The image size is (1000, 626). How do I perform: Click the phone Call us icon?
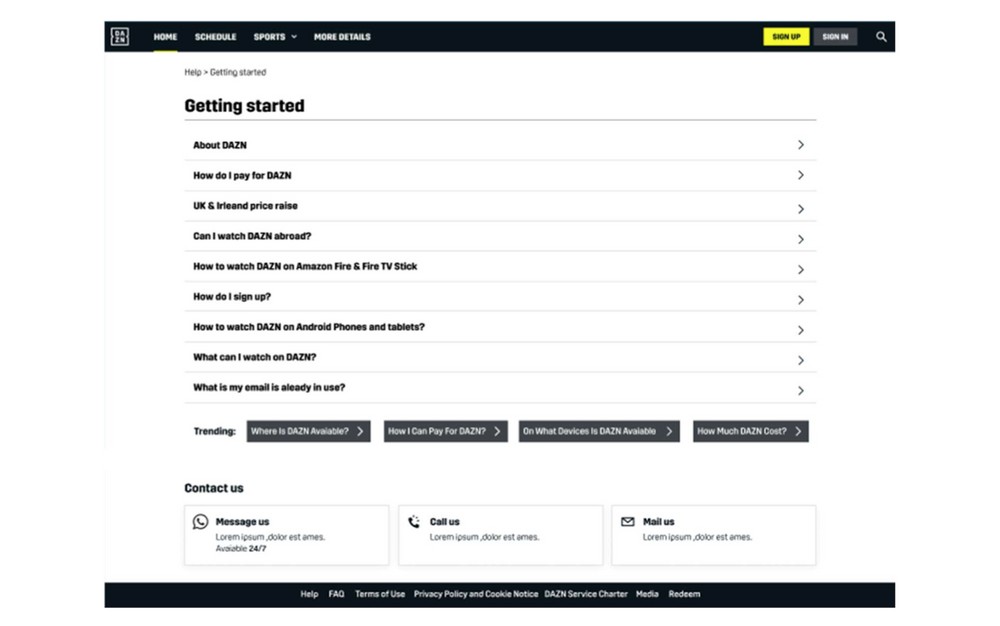pyautogui.click(x=414, y=521)
